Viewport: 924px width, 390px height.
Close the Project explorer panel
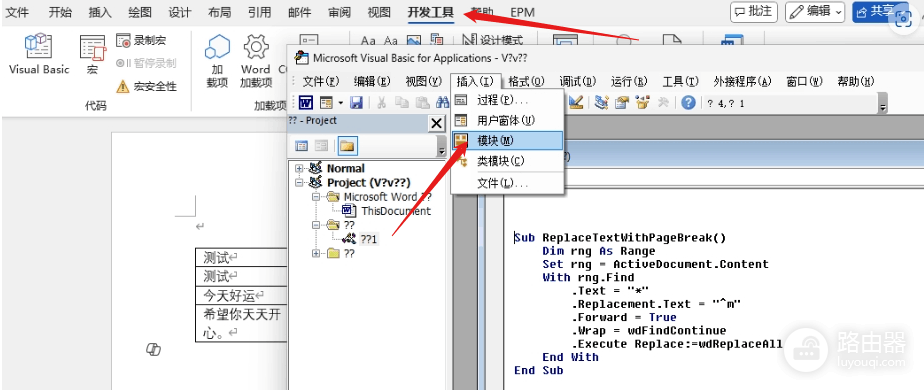coord(436,123)
